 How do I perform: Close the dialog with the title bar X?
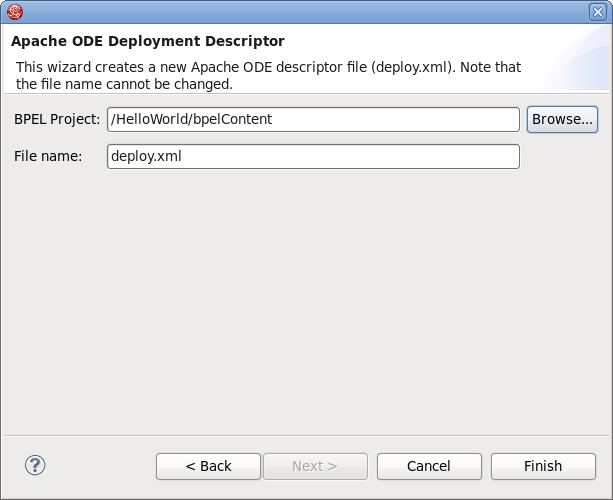(598, 12)
